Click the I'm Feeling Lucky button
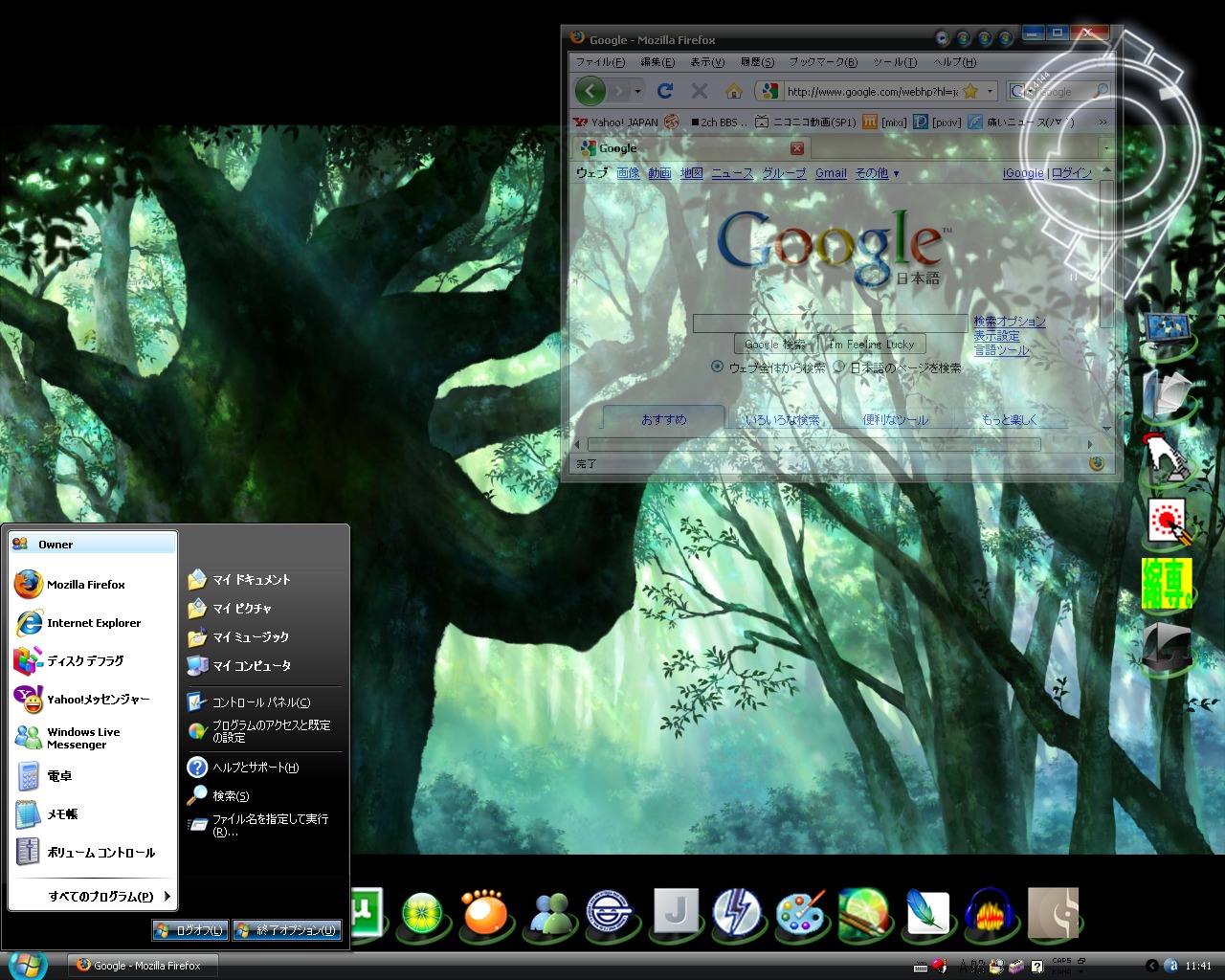The image size is (1225, 980). pyautogui.click(x=872, y=345)
